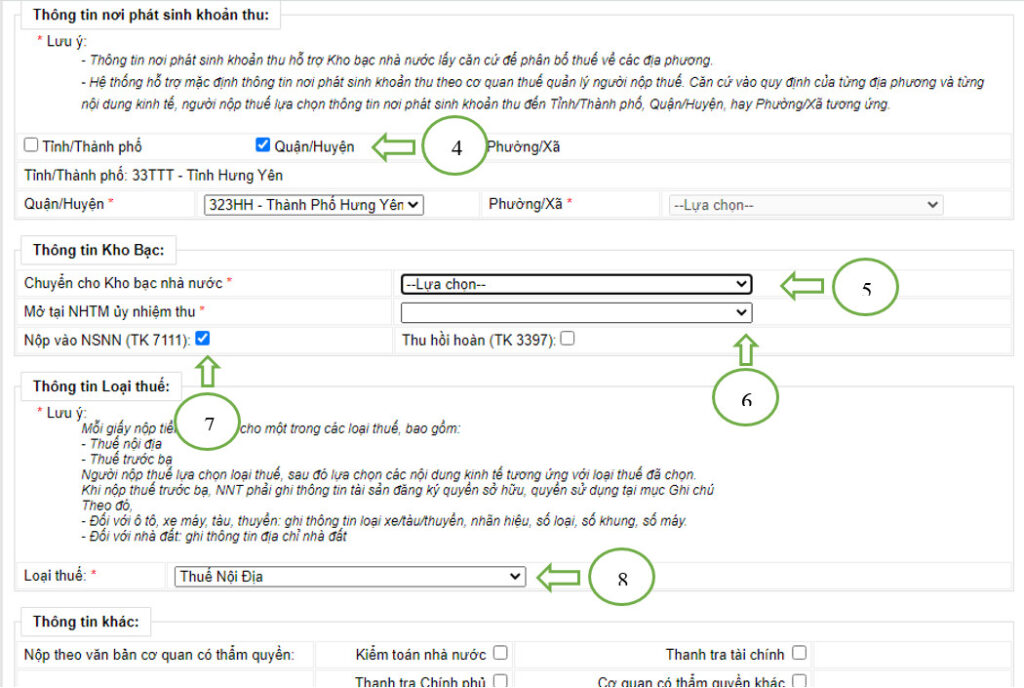Click the numbered circle 7 marker
The image size is (1024, 688).
[x=208, y=423]
